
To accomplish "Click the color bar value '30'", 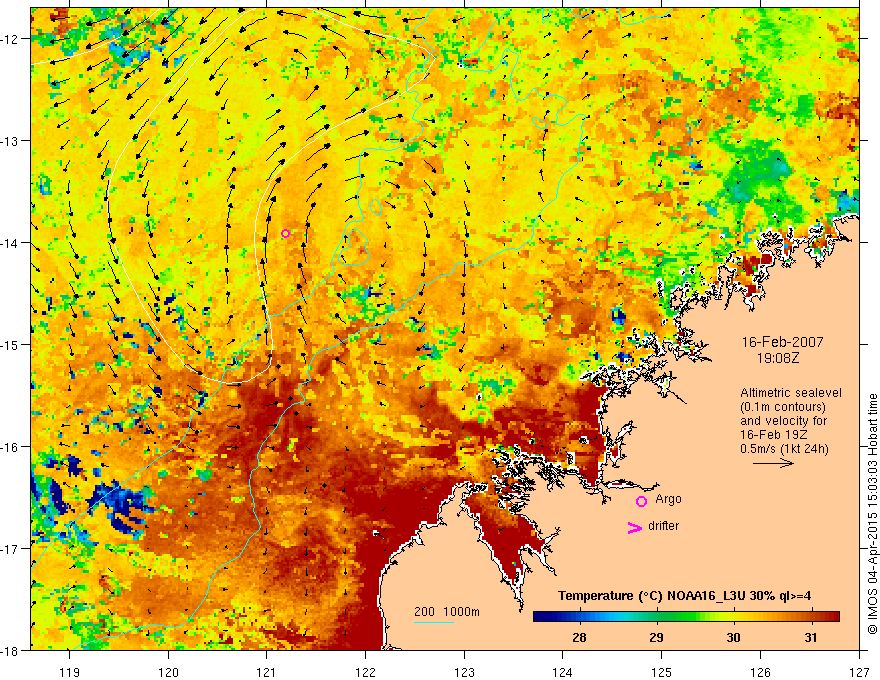I will pyautogui.click(x=734, y=637).
